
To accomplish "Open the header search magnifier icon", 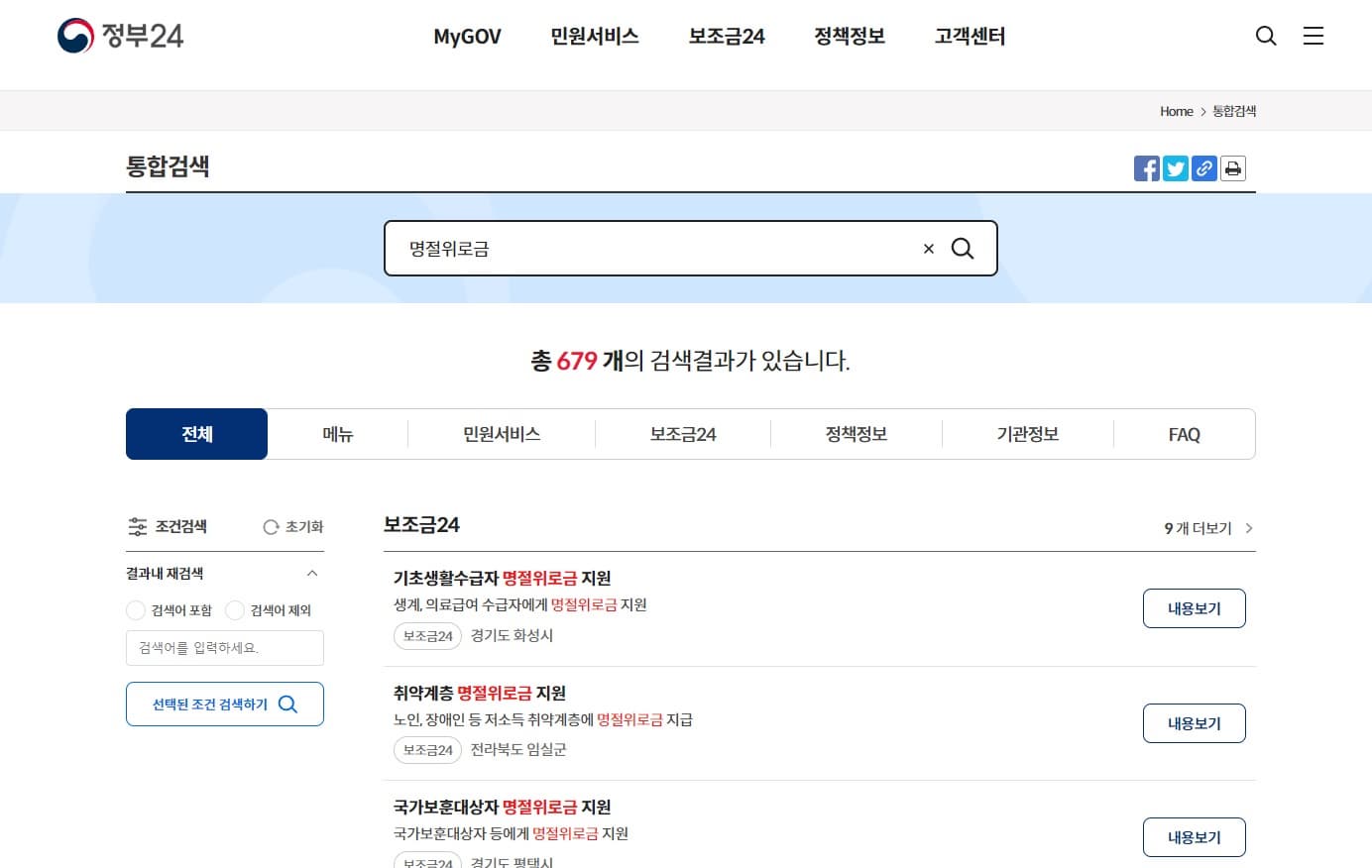I will (1265, 36).
